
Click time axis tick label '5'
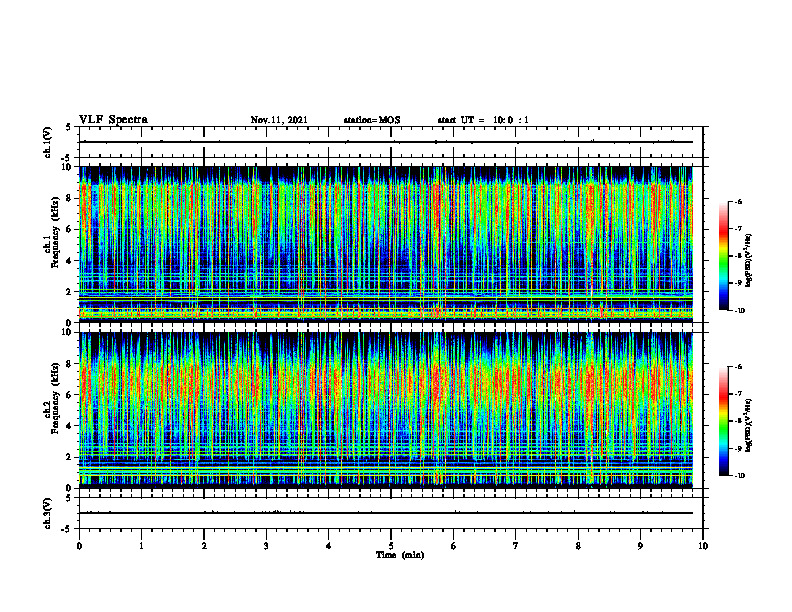pos(391,546)
